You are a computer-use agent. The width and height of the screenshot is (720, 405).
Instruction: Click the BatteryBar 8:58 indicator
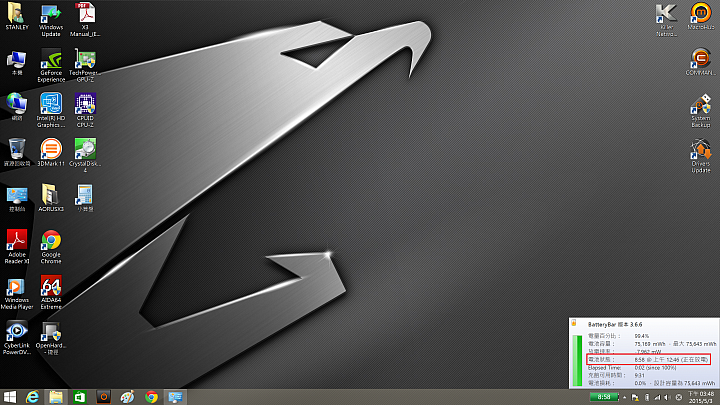pyautogui.click(x=604, y=397)
